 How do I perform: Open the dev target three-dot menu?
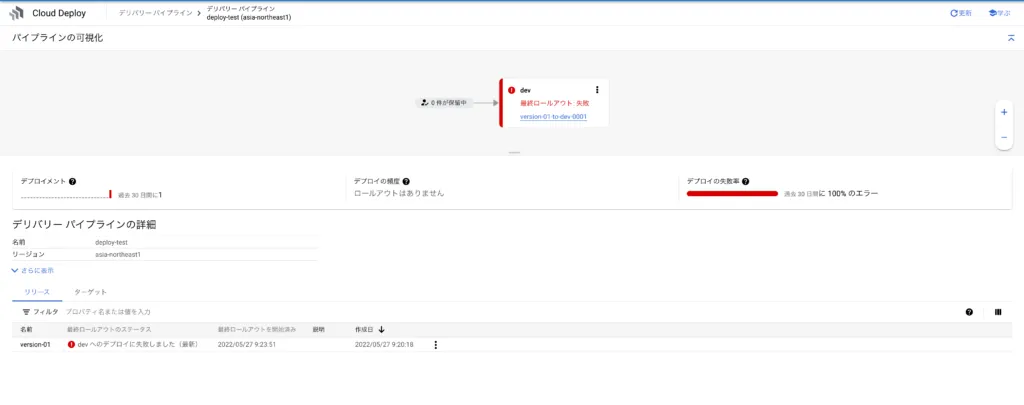click(597, 89)
